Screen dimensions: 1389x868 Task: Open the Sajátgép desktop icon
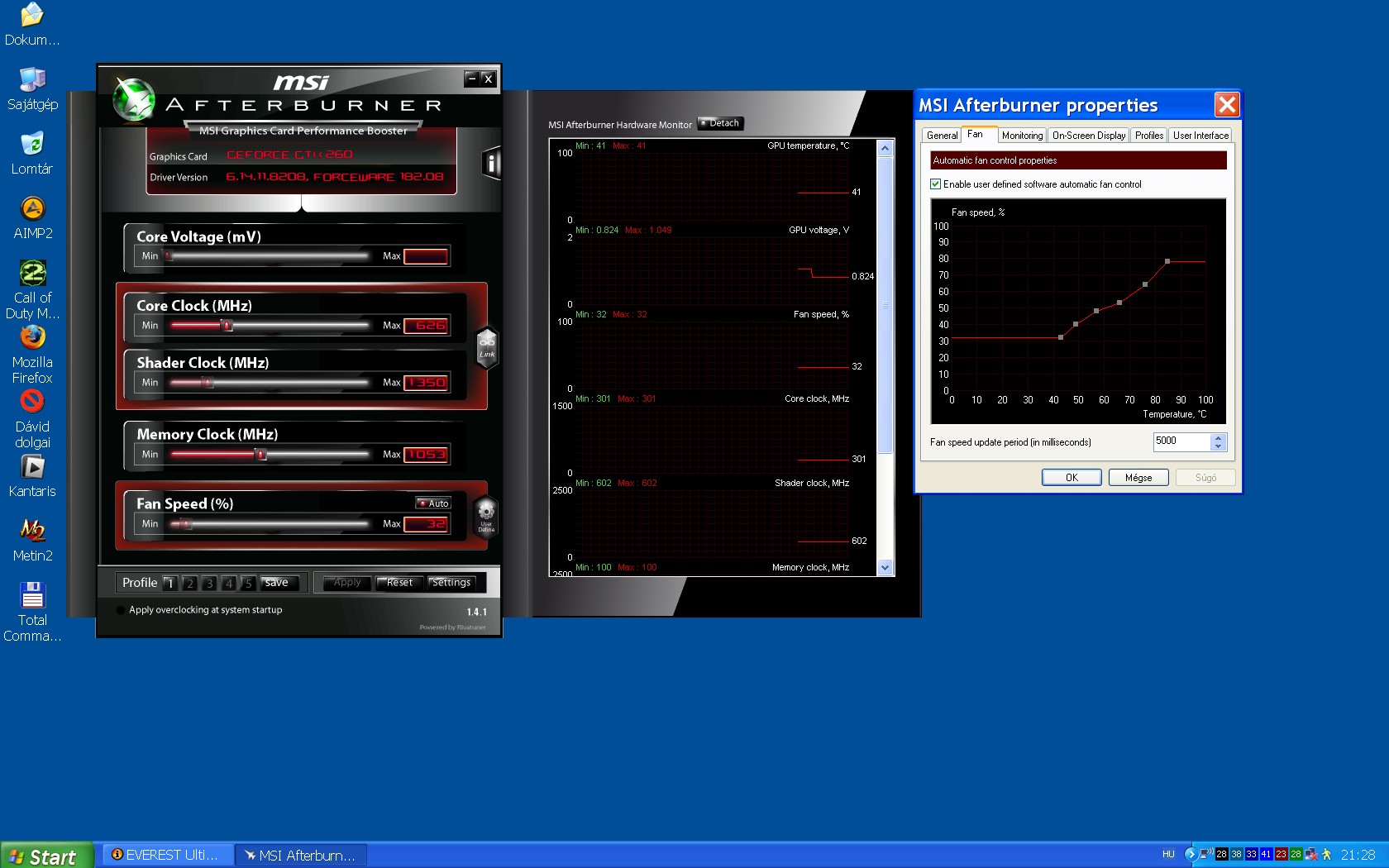pos(32,89)
